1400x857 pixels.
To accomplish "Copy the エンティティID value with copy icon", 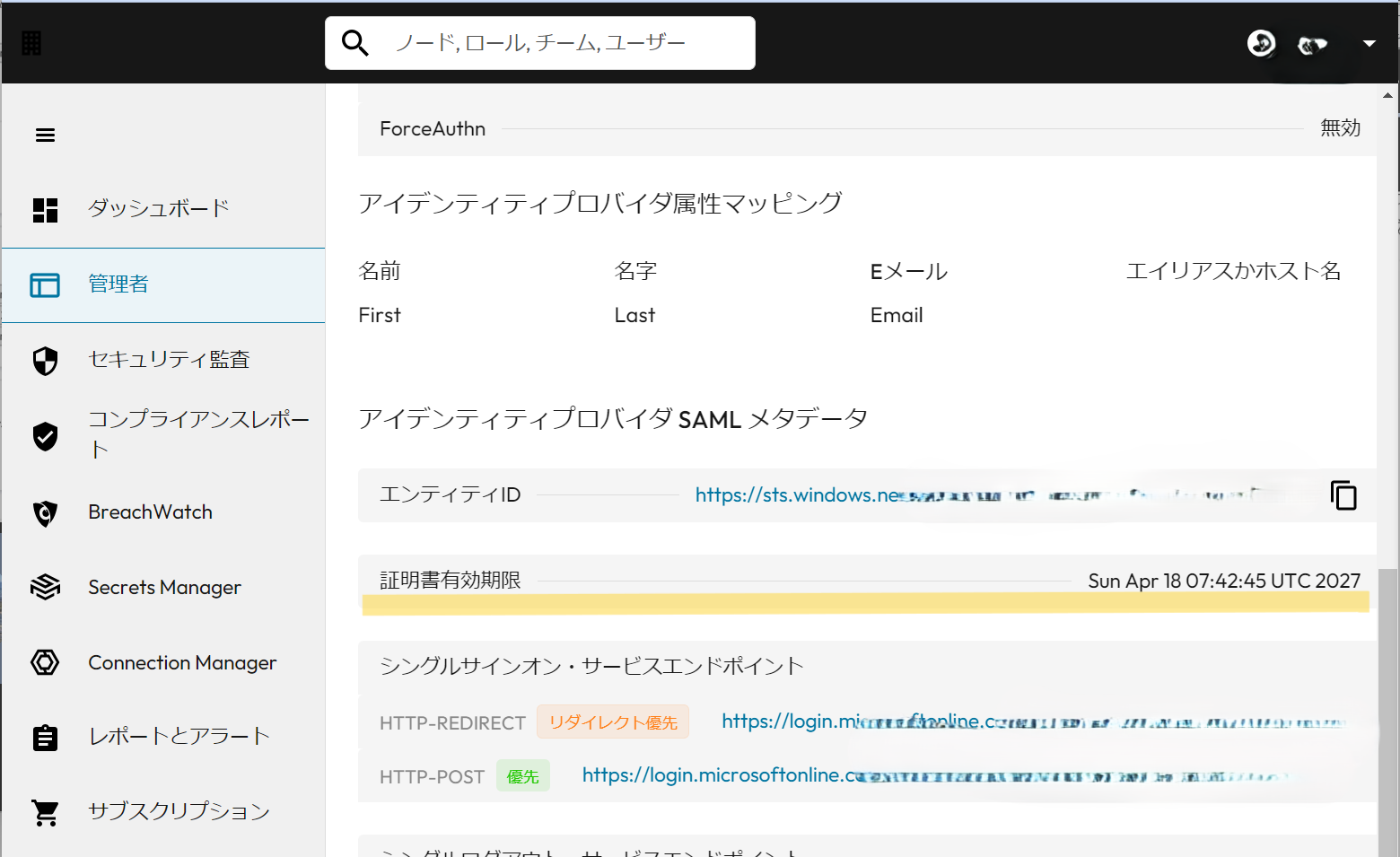I will tap(1343, 495).
